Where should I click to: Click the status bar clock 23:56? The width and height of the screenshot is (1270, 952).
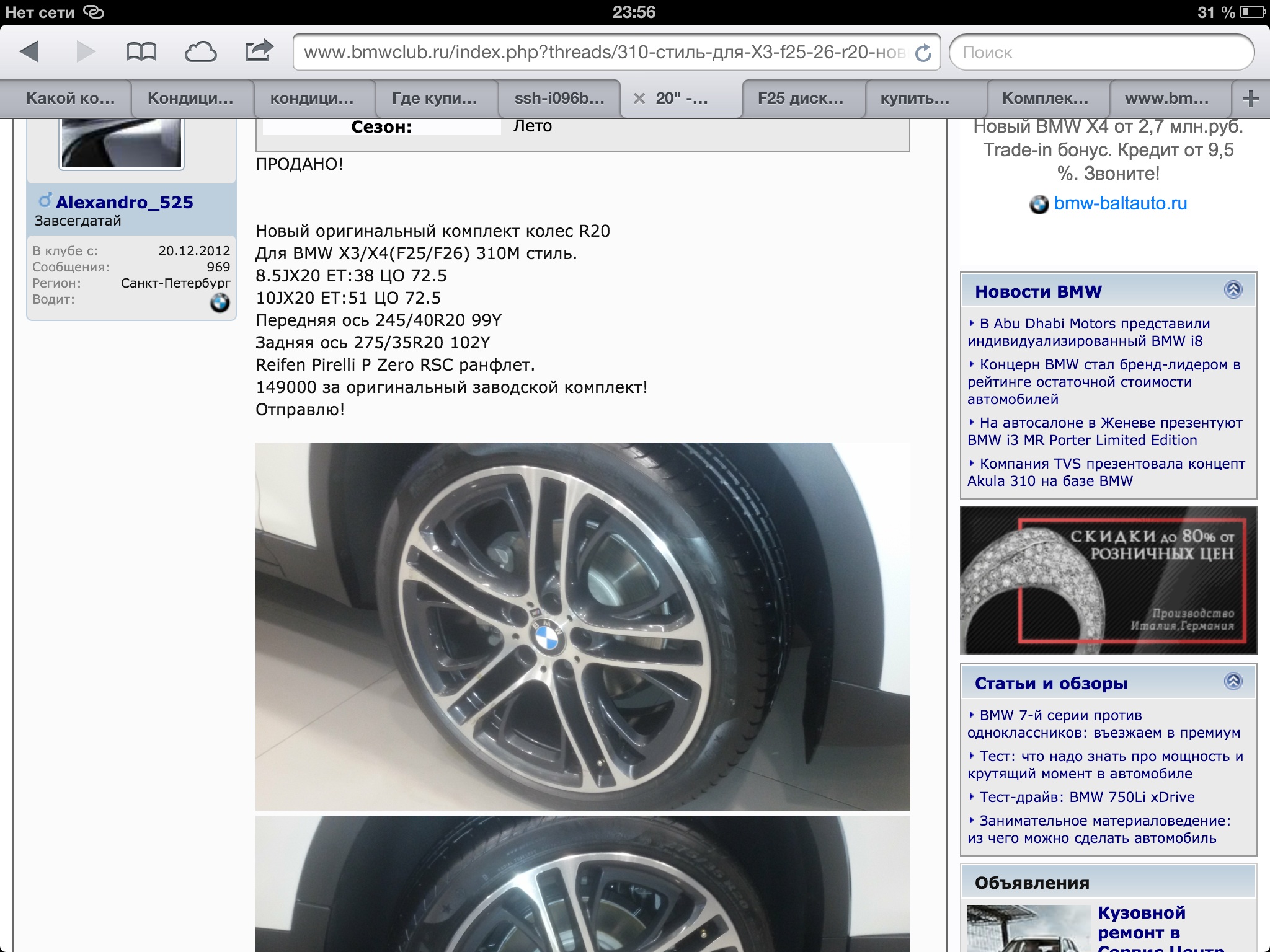(634, 12)
